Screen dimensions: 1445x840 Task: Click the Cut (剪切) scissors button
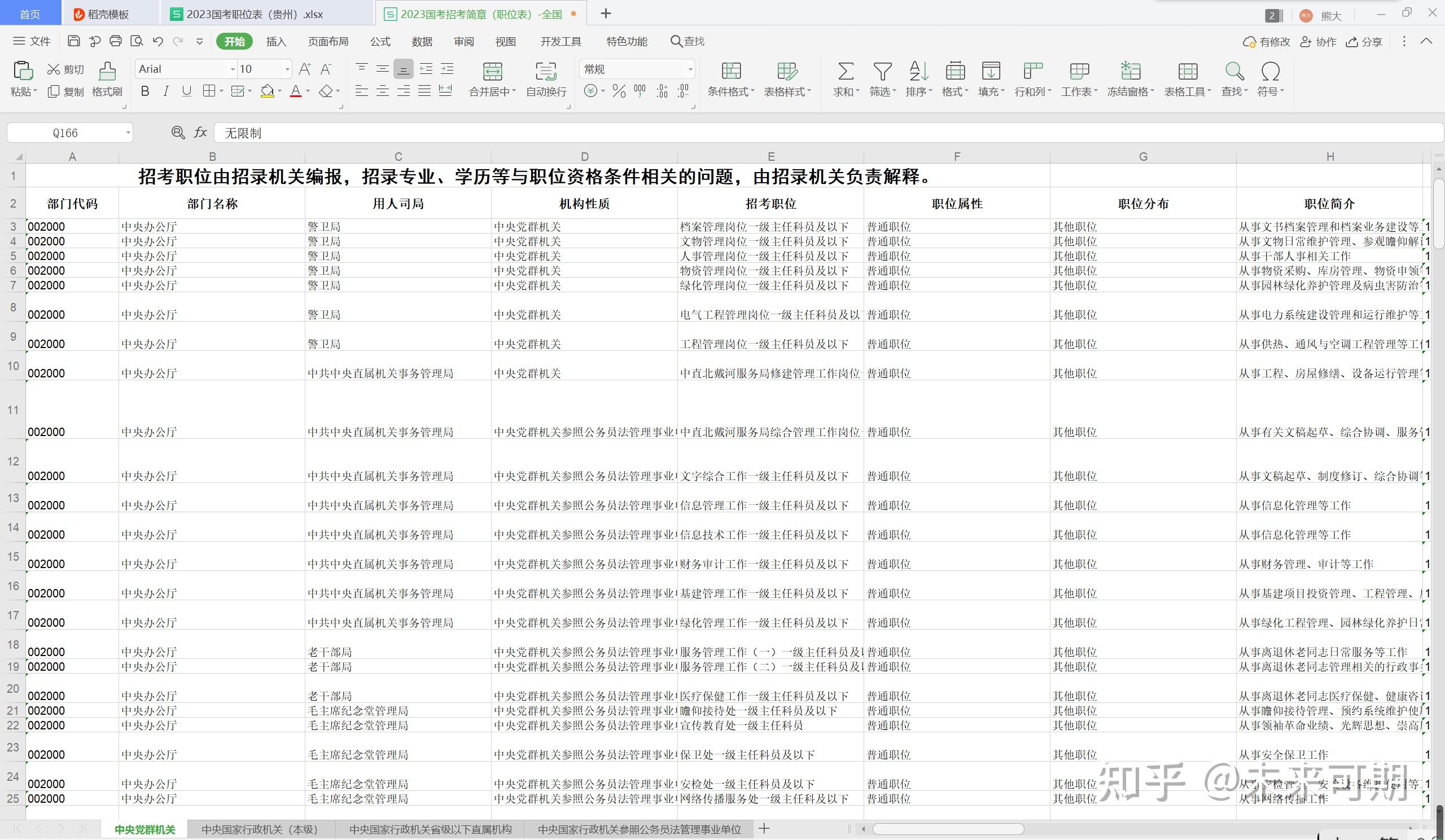[65, 69]
